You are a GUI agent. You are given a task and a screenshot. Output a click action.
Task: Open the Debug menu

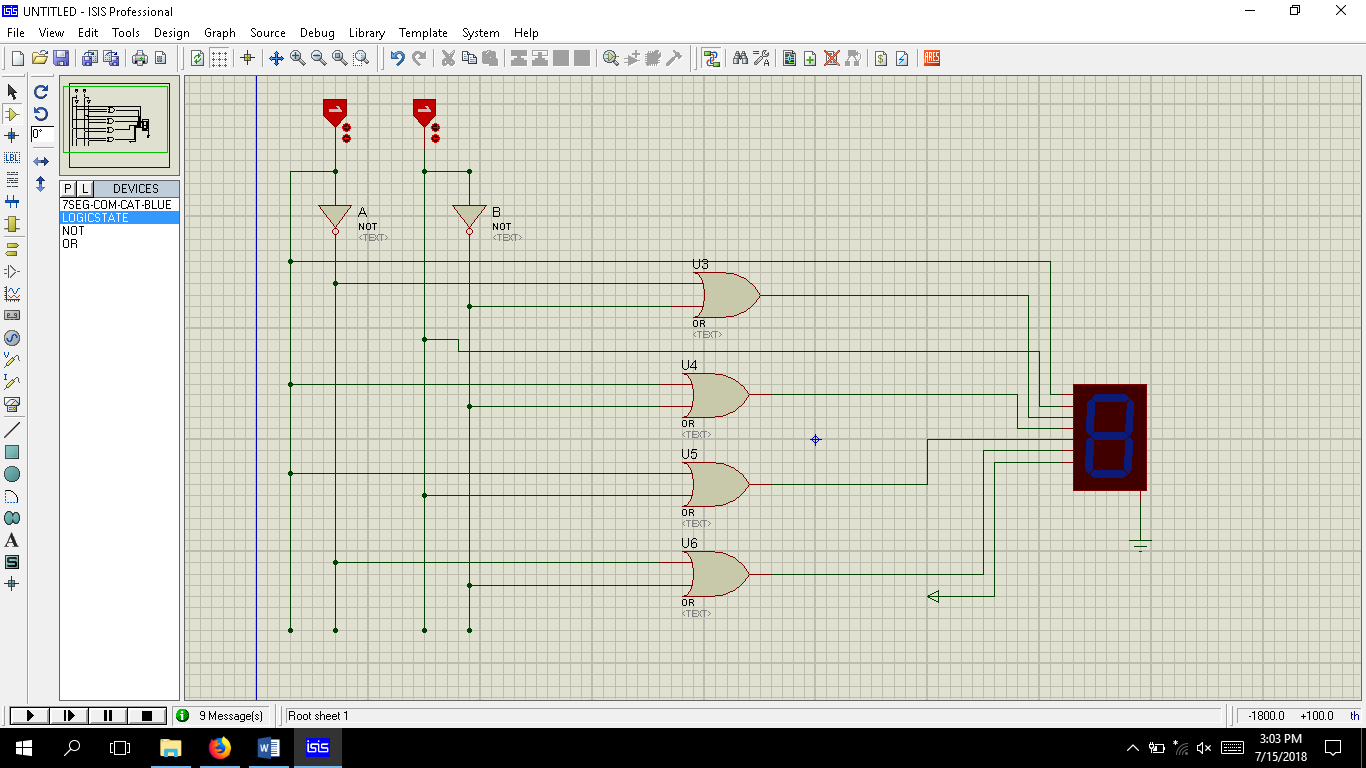317,33
